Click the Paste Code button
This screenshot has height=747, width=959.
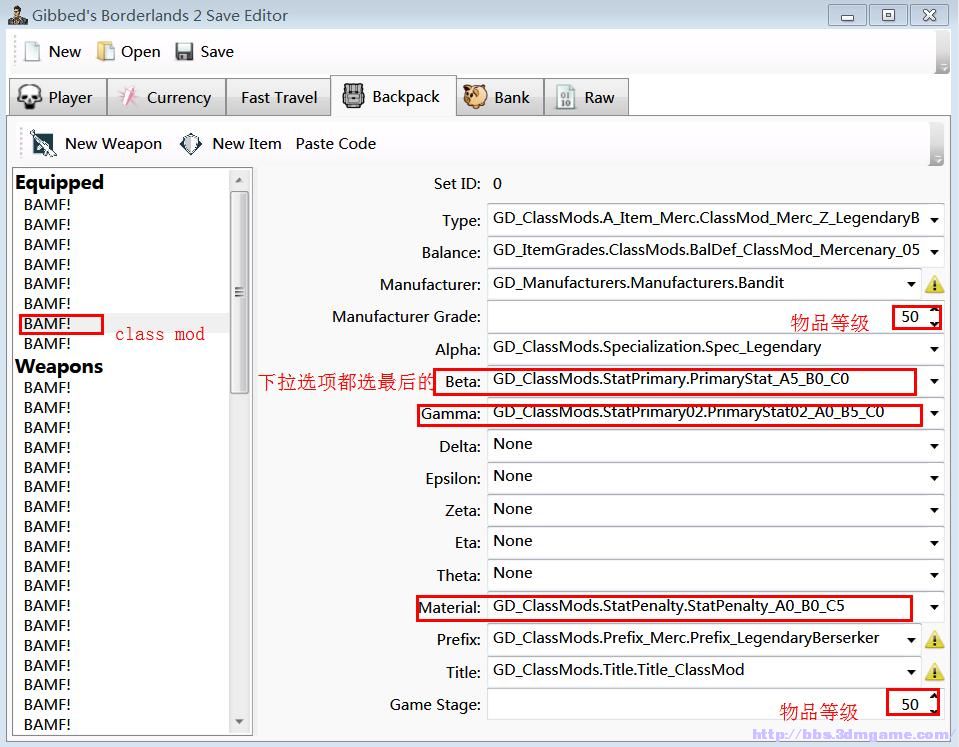pos(335,143)
